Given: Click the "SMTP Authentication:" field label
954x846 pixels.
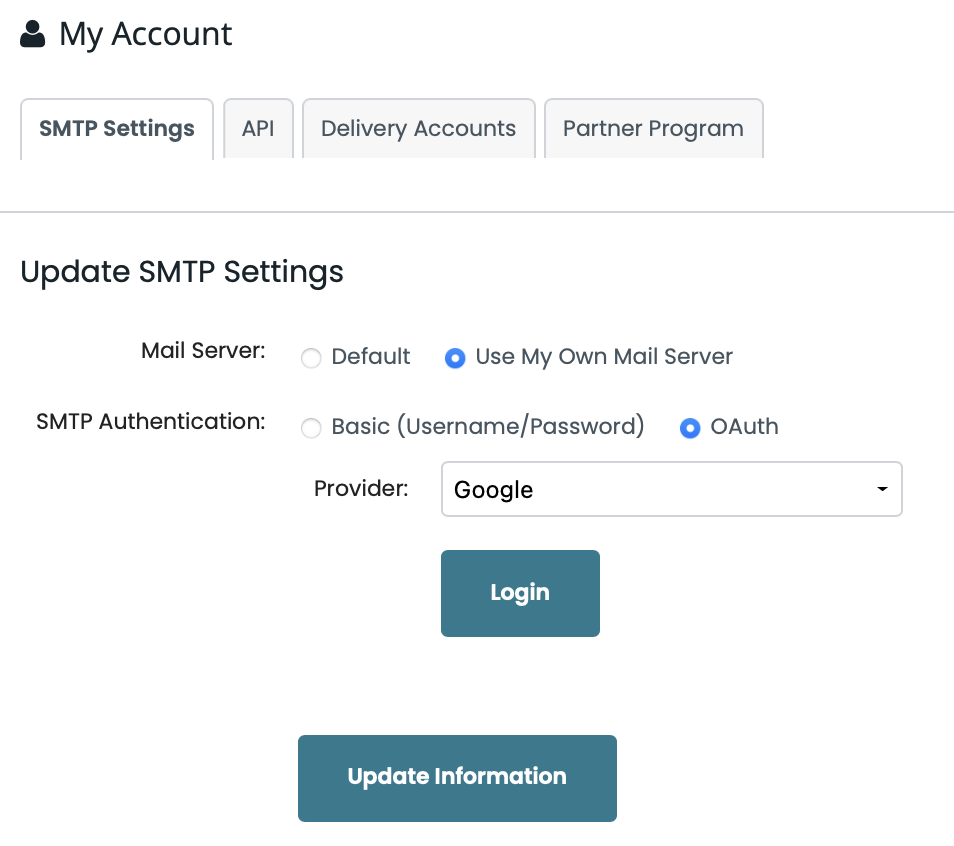Looking at the screenshot, I should pyautogui.click(x=151, y=422).
